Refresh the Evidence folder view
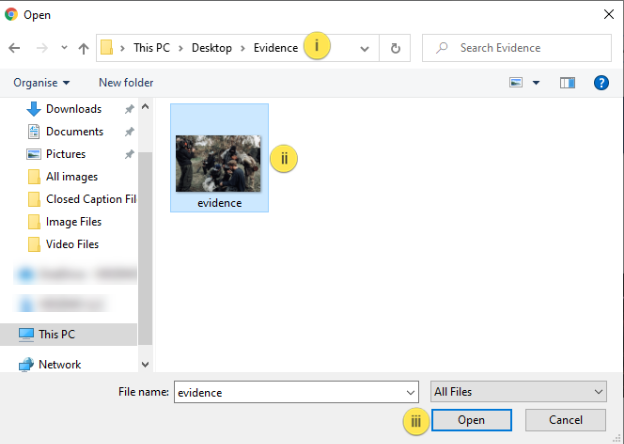624x444 pixels. (x=396, y=48)
